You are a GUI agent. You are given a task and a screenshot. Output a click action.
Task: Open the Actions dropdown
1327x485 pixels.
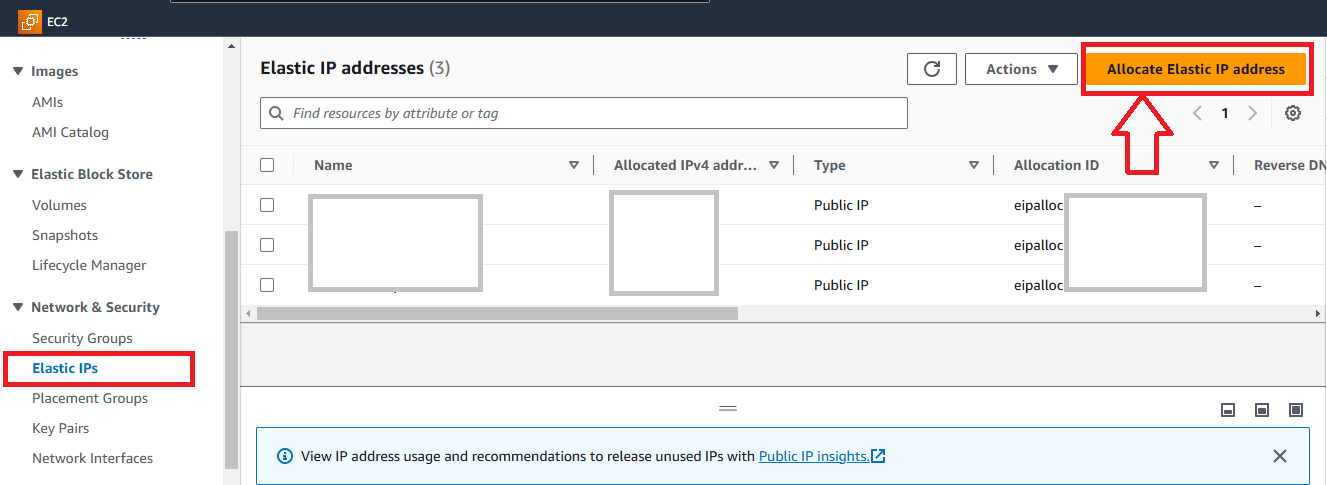coord(1022,69)
